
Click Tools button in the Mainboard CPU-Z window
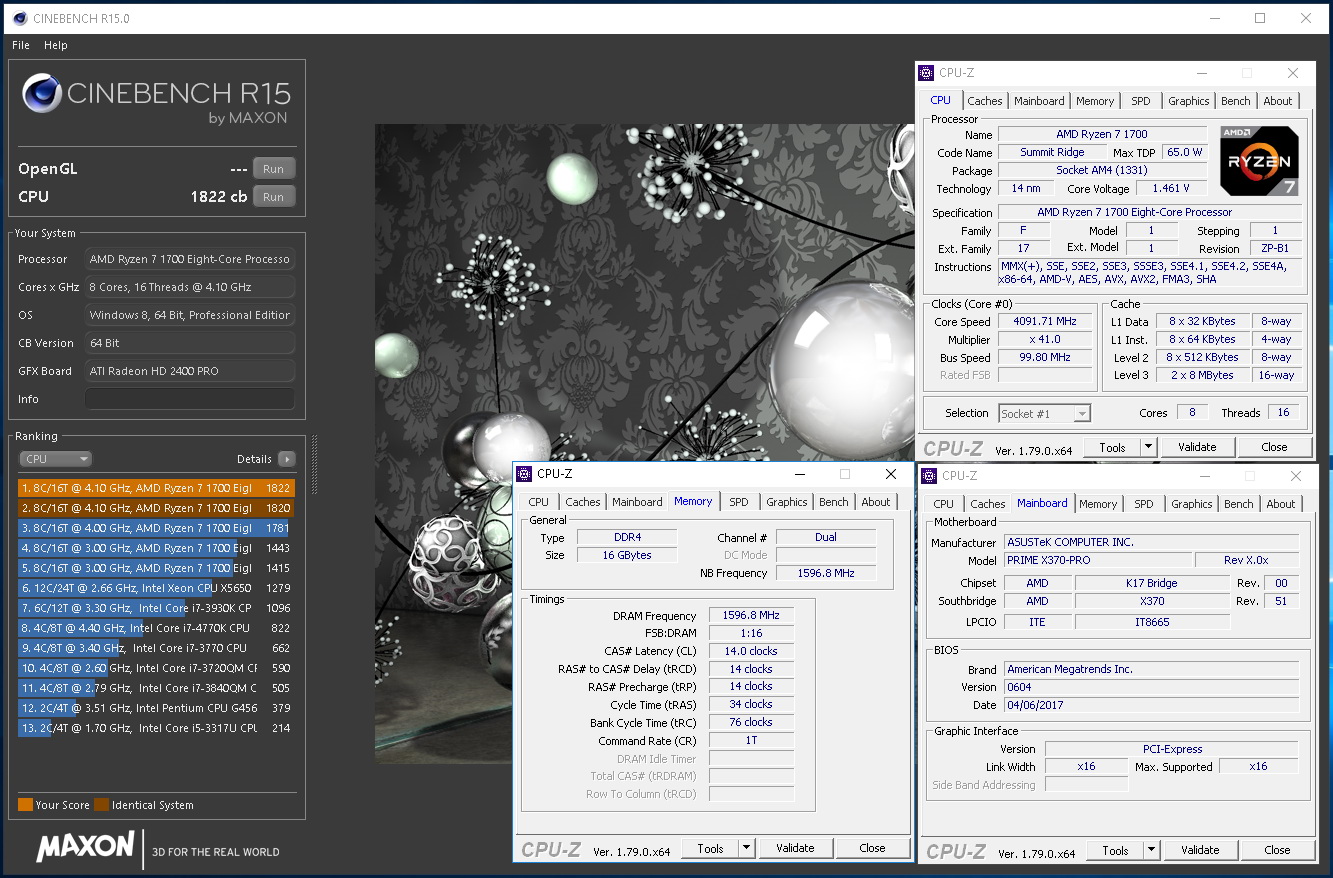coord(1115,850)
